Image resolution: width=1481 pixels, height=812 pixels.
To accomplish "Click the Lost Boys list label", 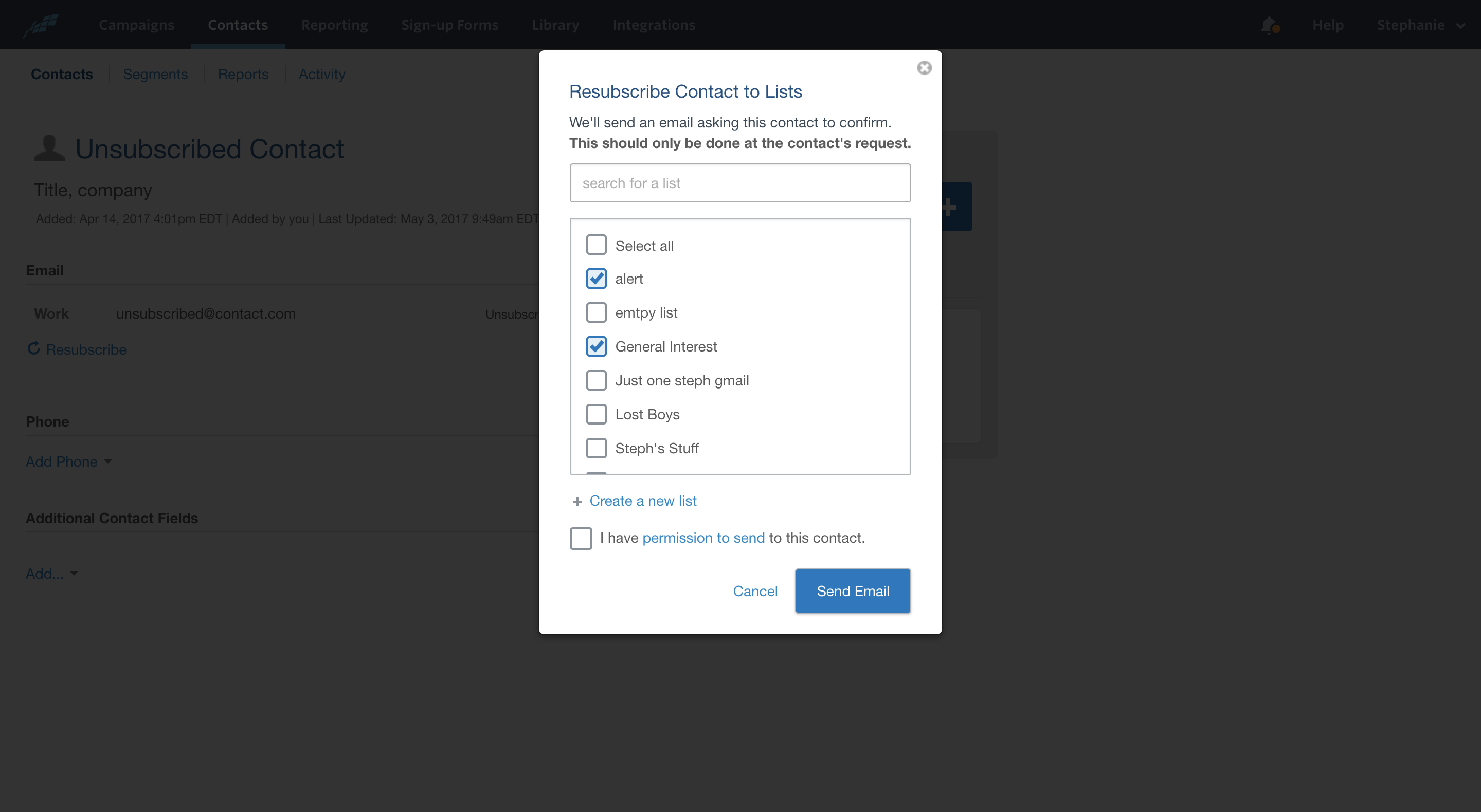I will tap(647, 414).
